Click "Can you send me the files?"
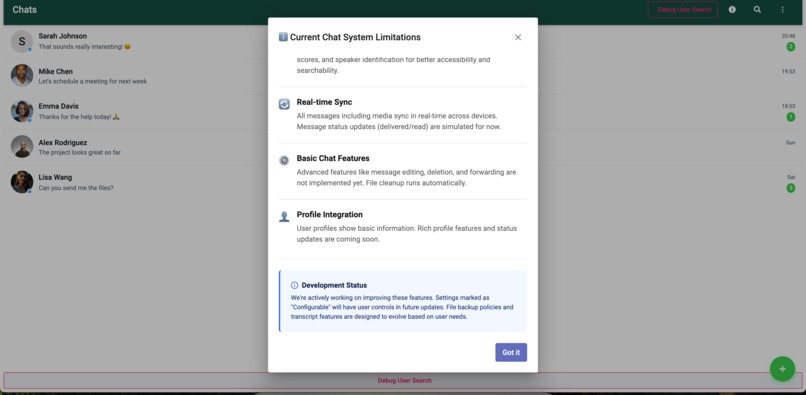This screenshot has width=806, height=395. coord(76,188)
